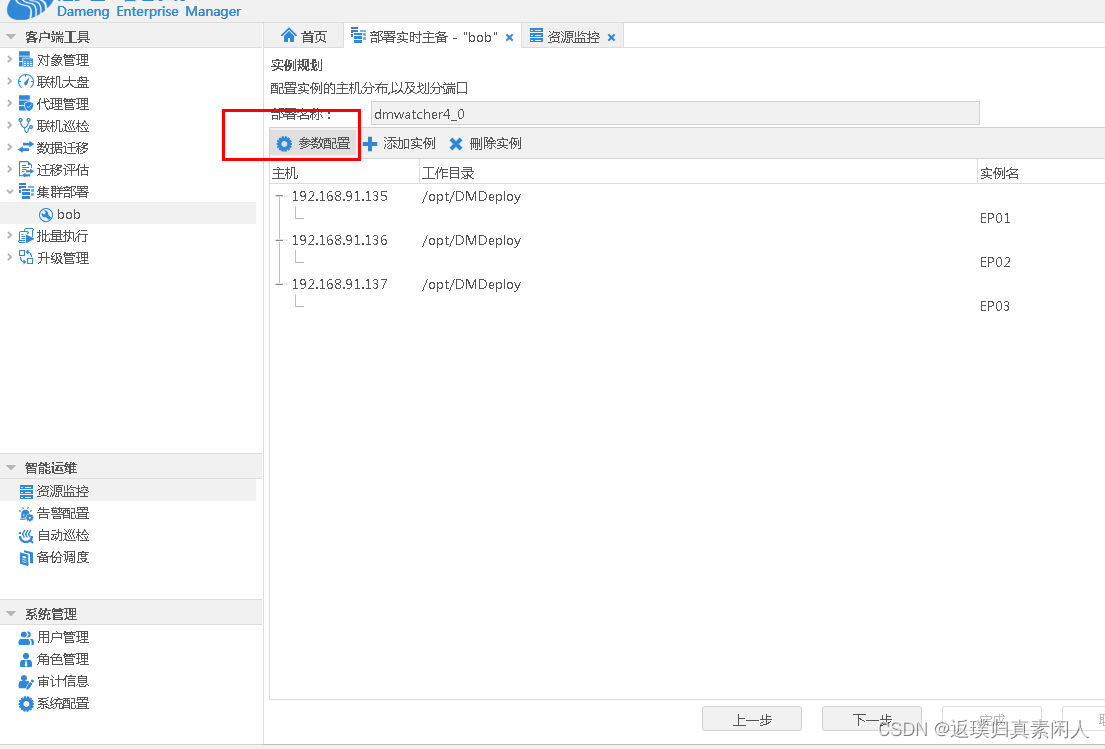Click the 下一步 next button
1105x749 pixels.
872,719
